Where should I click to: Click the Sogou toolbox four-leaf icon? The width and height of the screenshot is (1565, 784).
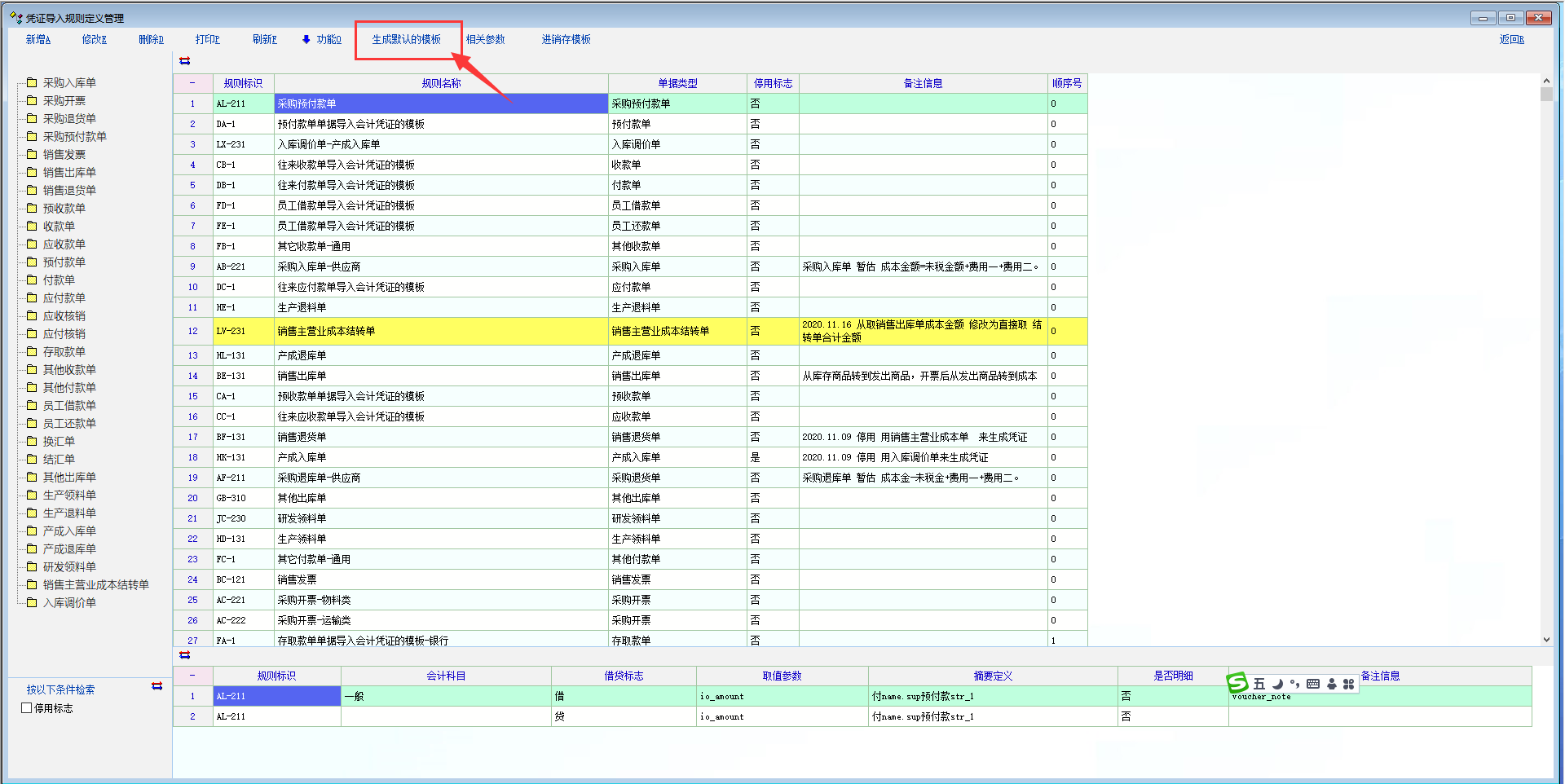click(x=1348, y=684)
